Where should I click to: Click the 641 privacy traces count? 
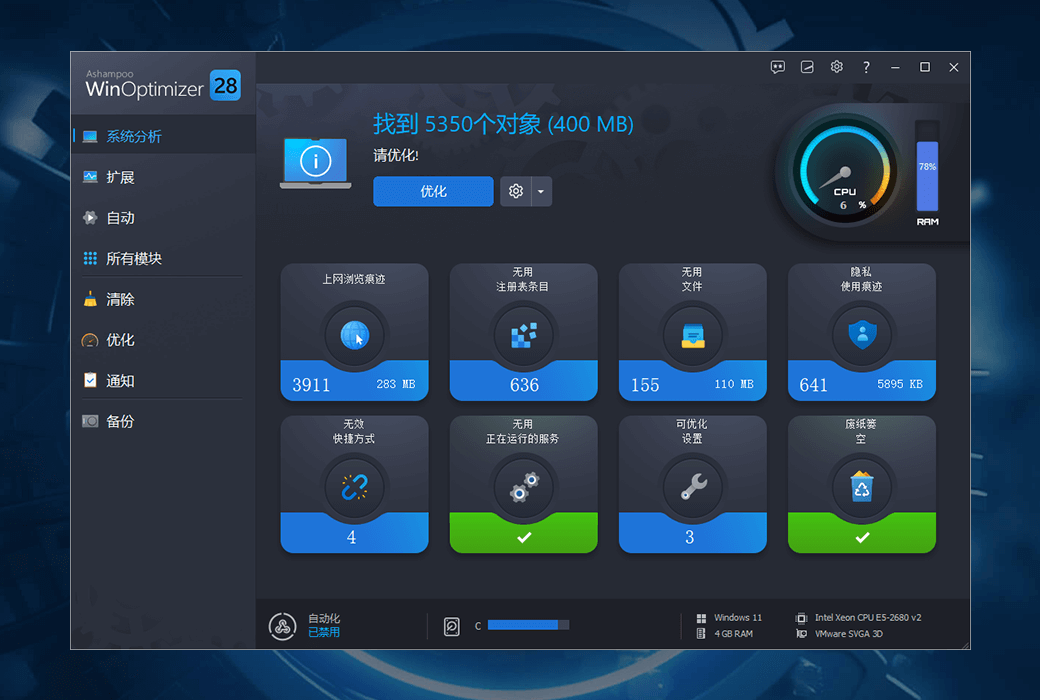(x=813, y=385)
